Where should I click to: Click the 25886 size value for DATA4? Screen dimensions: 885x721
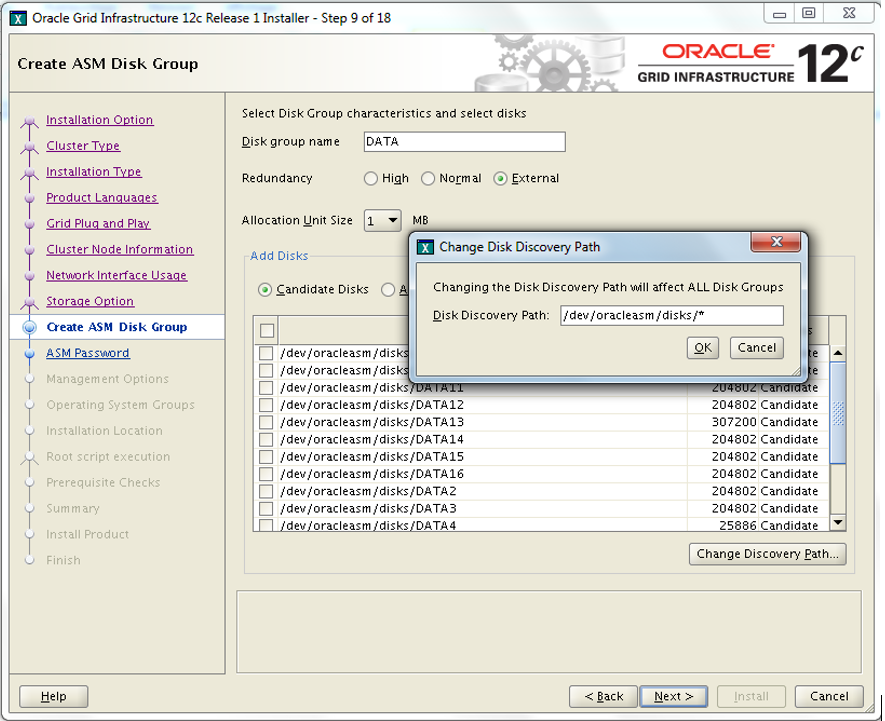(738, 526)
